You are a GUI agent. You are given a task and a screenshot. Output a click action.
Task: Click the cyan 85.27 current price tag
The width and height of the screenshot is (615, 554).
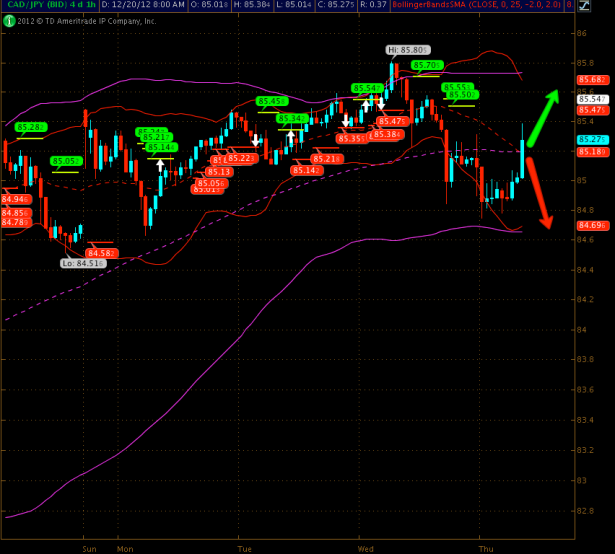click(x=590, y=139)
